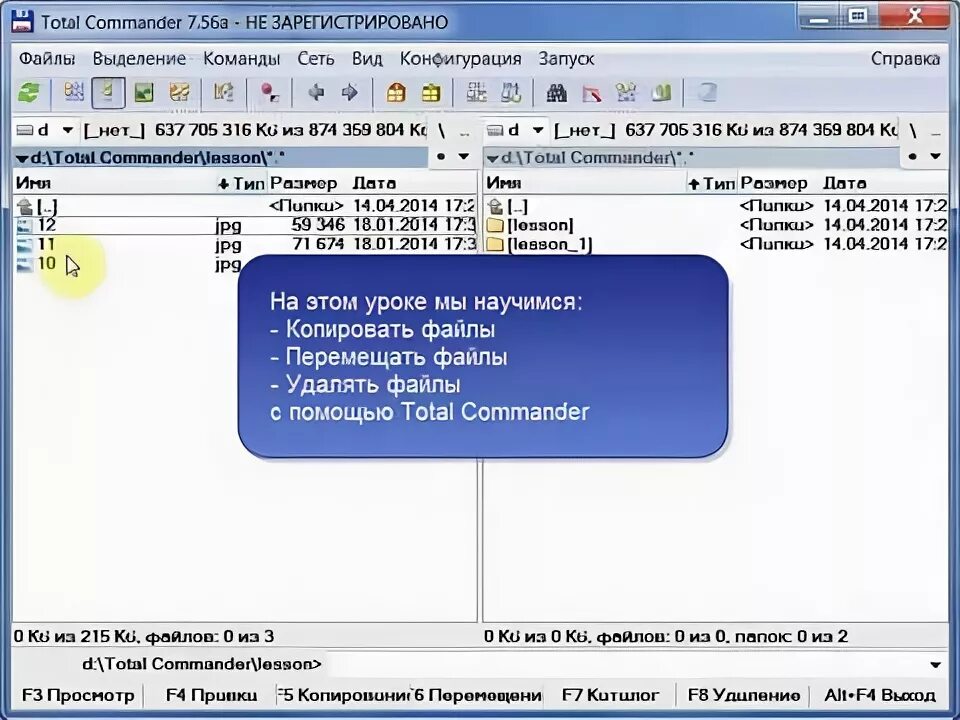Click left path bar d:\Total Commander\lesson

(x=220, y=158)
